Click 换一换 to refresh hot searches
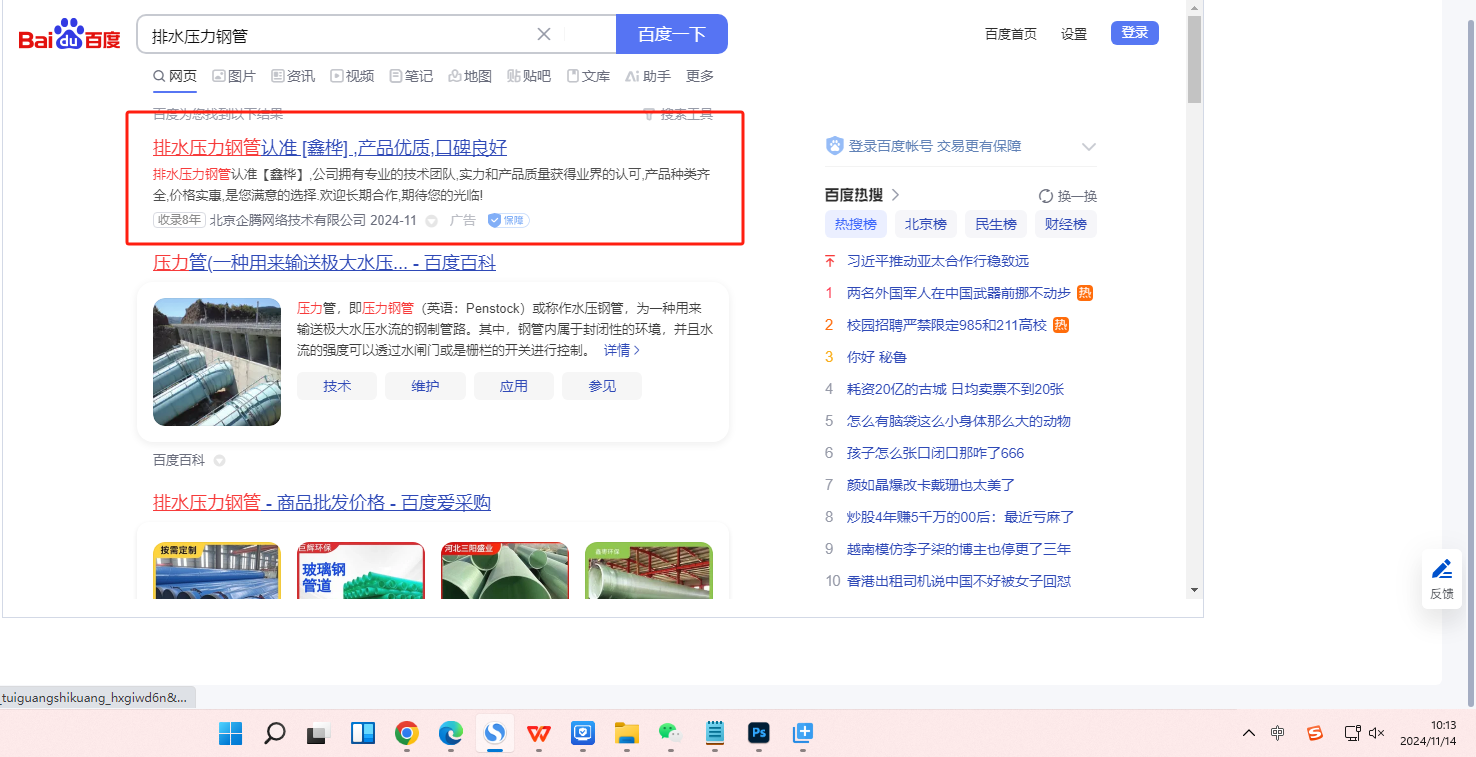This screenshot has width=1476, height=757. pos(1068,196)
